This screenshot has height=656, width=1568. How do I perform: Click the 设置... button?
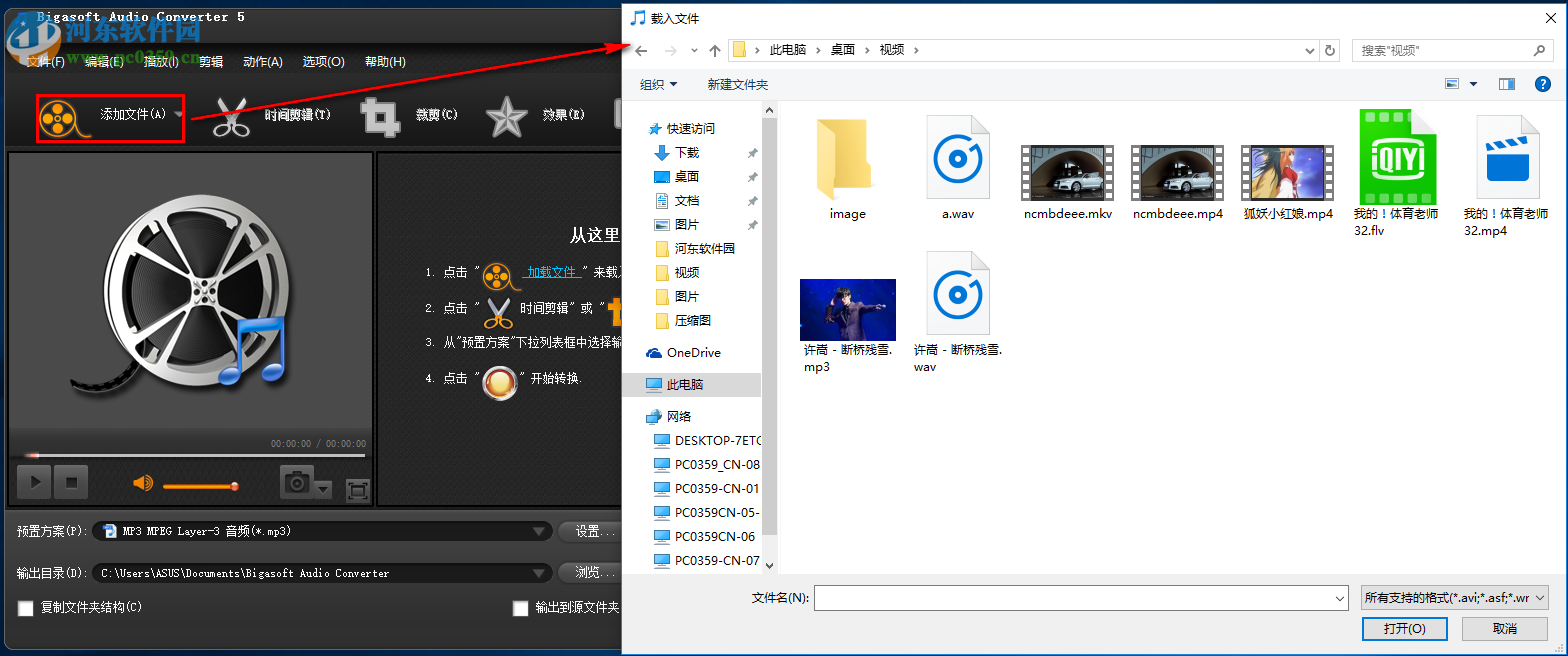click(590, 531)
